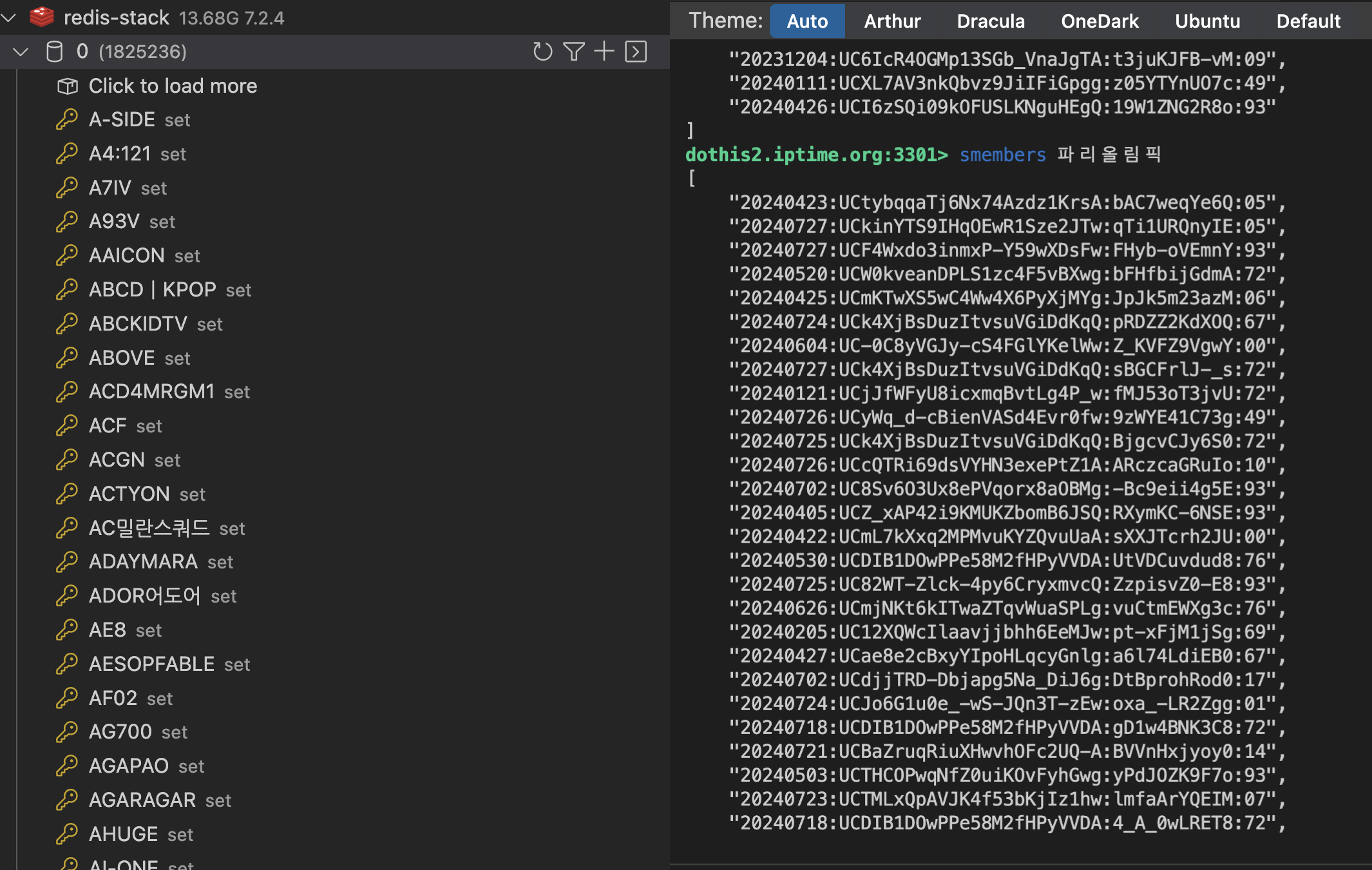This screenshot has width=1372, height=870.
Task: Select the redis-stack 13.68G 7.2.4 label
Action: click(174, 17)
